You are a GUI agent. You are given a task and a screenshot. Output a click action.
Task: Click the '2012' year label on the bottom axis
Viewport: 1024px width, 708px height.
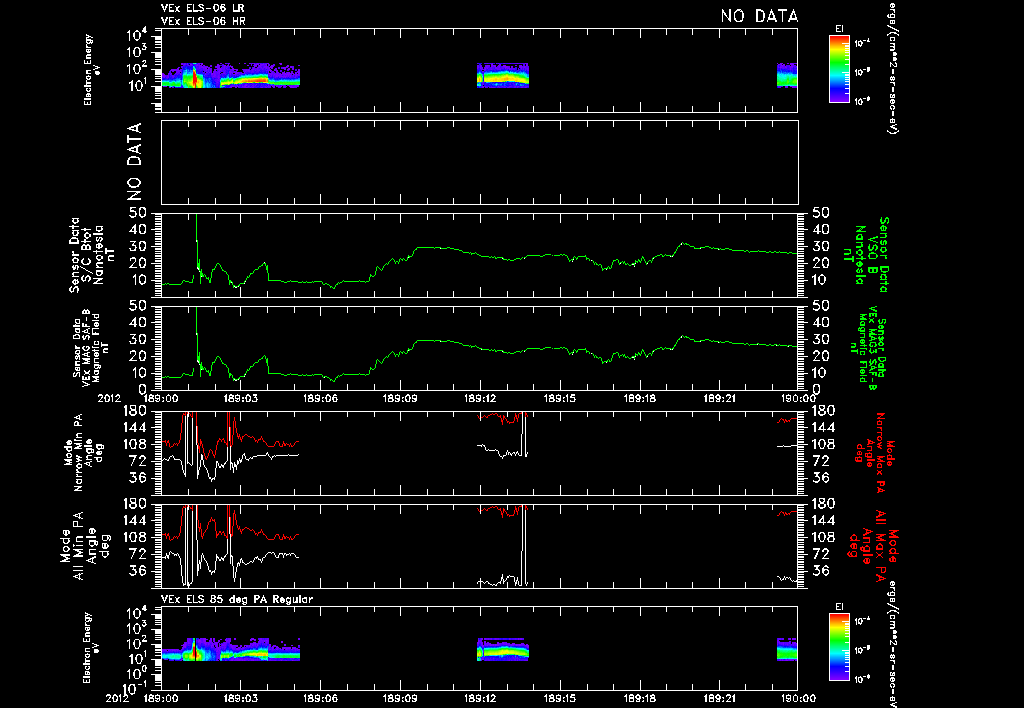point(118,698)
